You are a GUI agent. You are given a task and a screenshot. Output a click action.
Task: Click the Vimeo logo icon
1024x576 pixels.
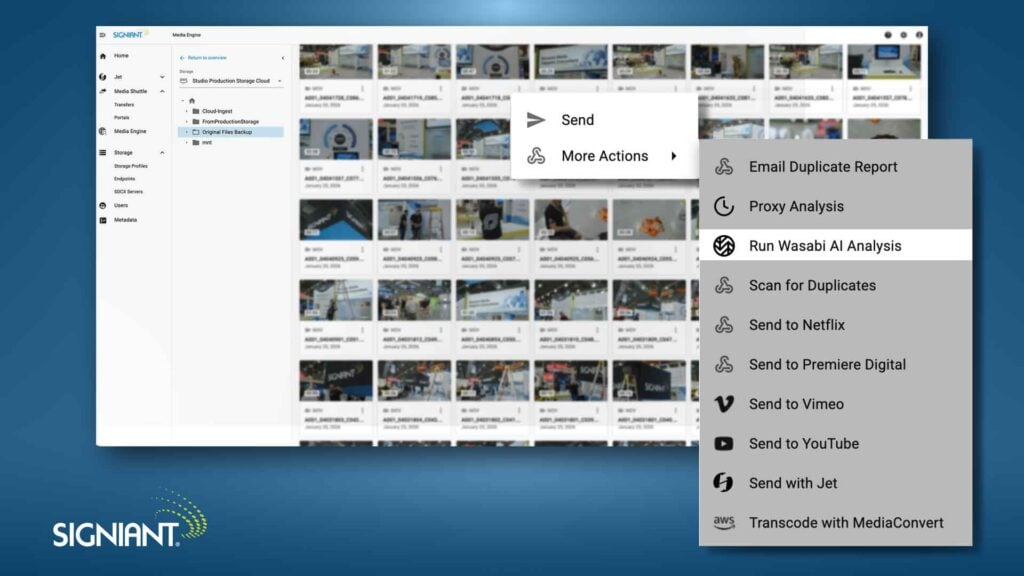pyautogui.click(x=724, y=404)
